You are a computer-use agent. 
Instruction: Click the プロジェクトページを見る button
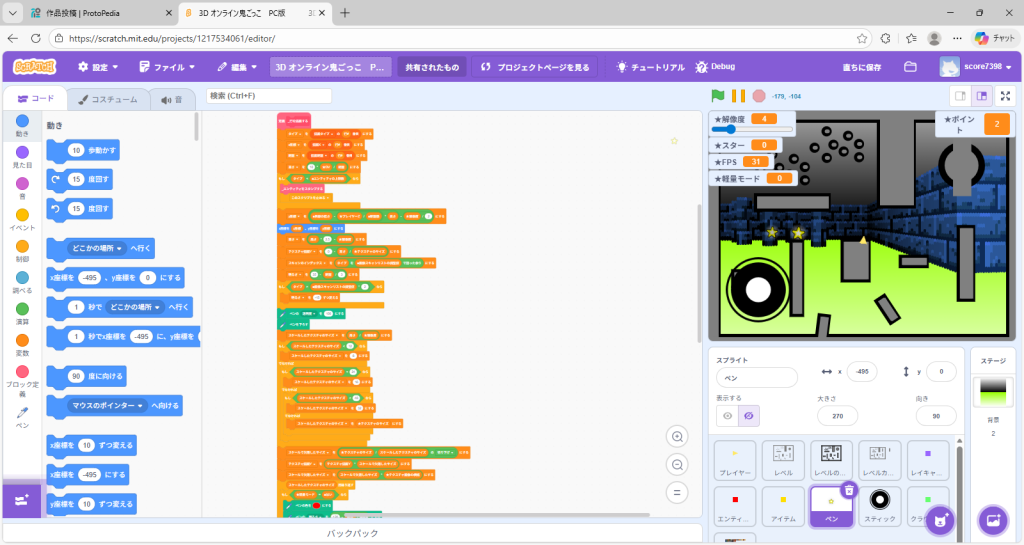536,67
